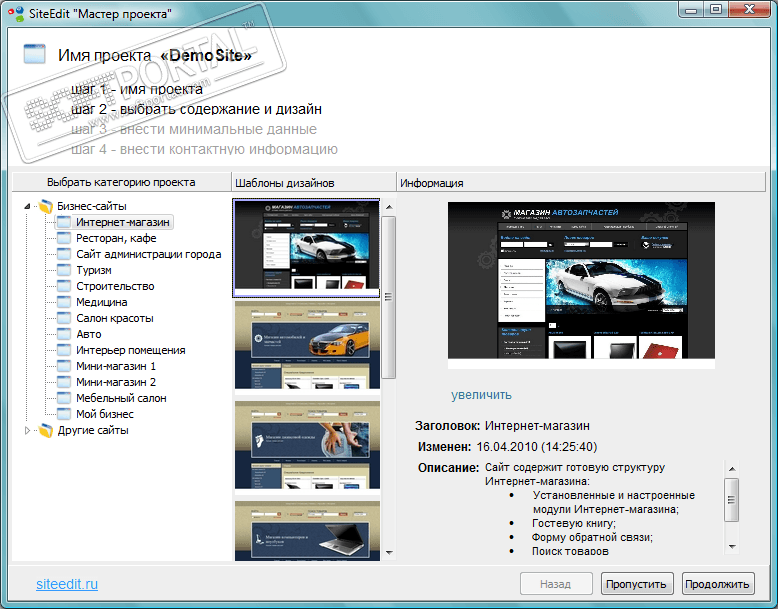This screenshot has width=778, height=609.
Task: Select the laptop computer template thumbnail
Action: 307,531
